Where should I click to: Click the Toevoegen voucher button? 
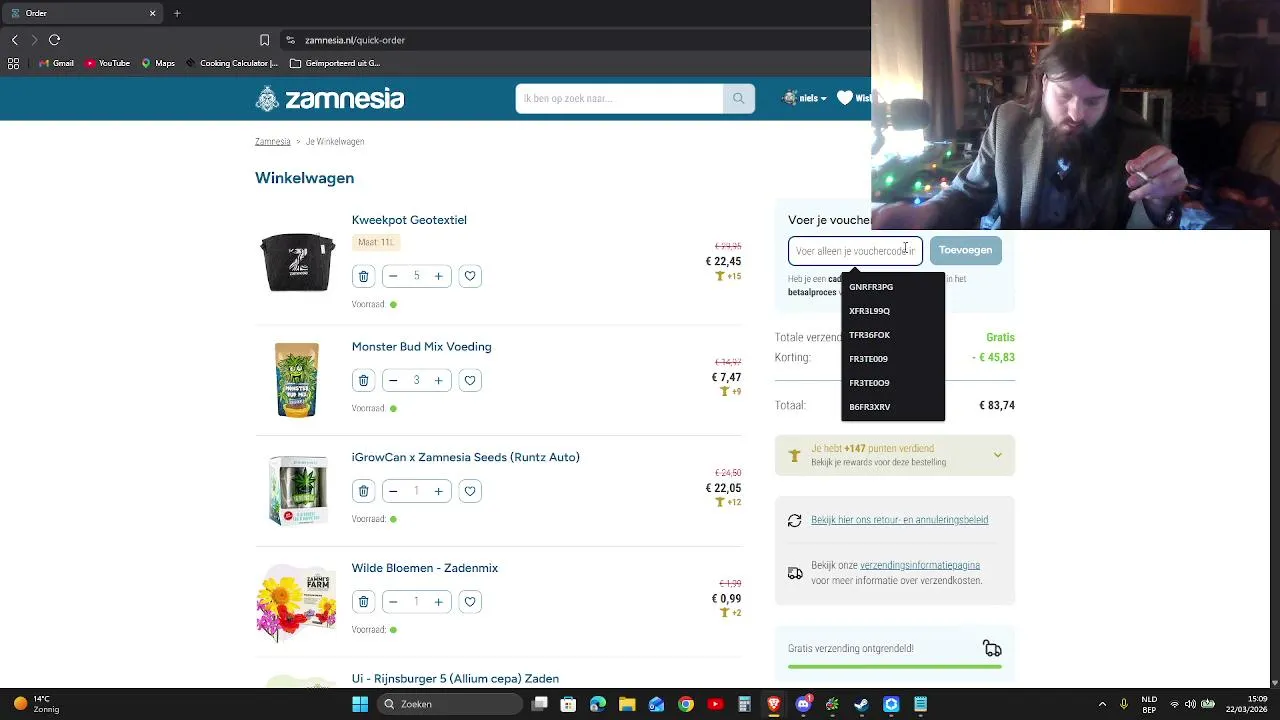tap(965, 250)
